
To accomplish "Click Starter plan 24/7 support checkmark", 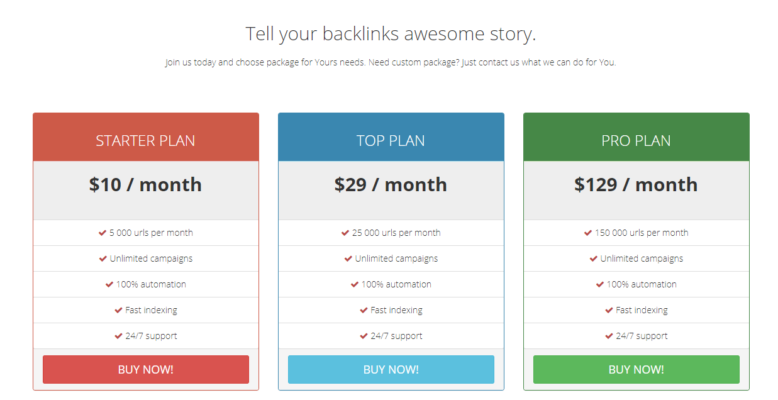I will tap(119, 336).
